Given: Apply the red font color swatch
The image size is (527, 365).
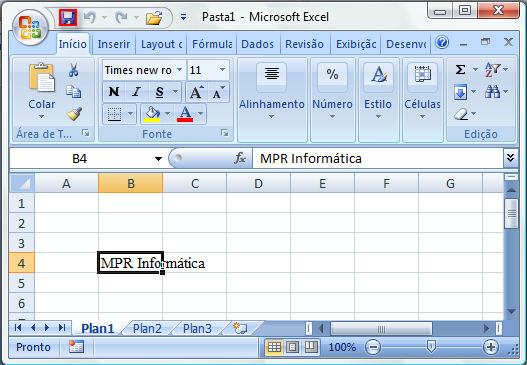Looking at the screenshot, I should coord(185,114).
